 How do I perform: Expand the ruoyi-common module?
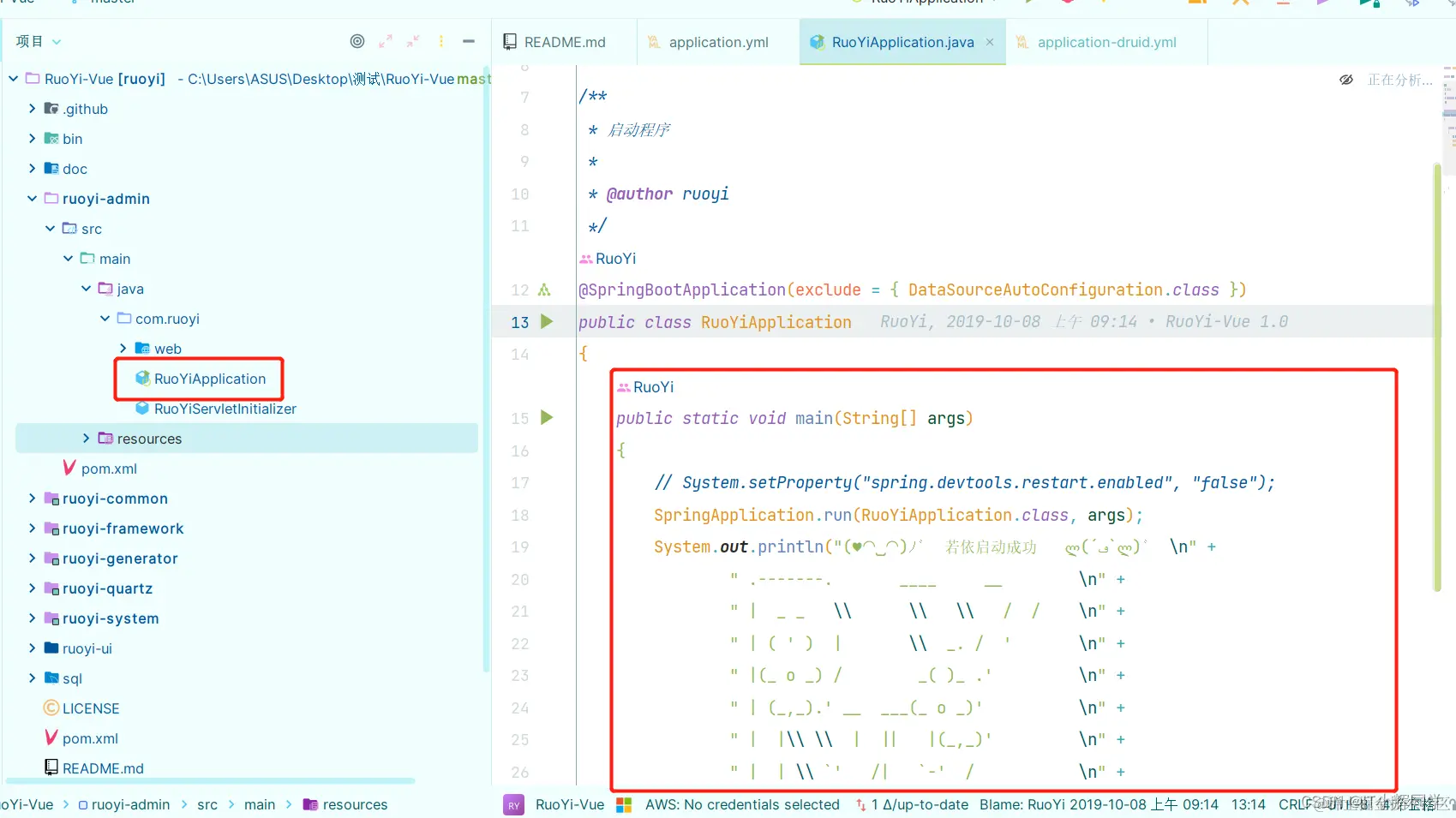[32, 499]
